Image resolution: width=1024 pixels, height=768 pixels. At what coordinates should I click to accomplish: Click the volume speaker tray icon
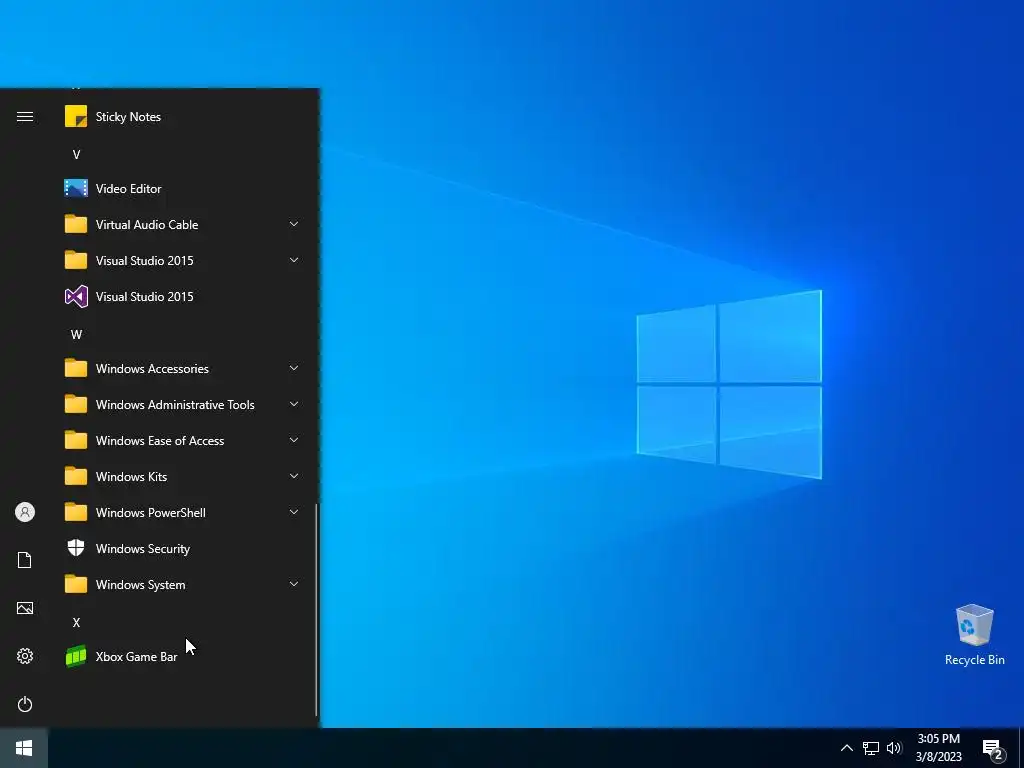pos(894,748)
